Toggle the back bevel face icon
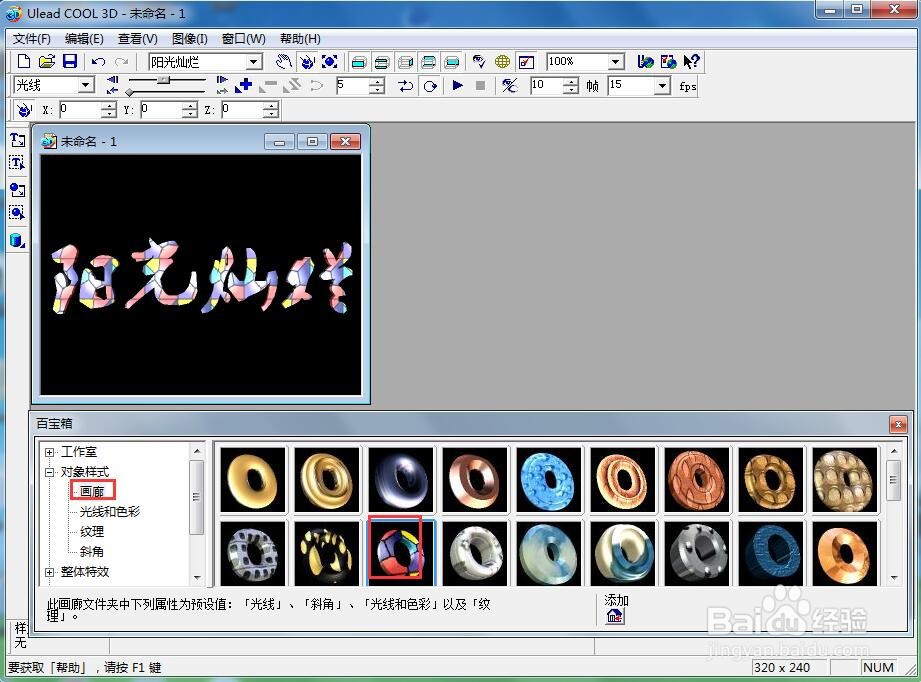 coord(429,62)
